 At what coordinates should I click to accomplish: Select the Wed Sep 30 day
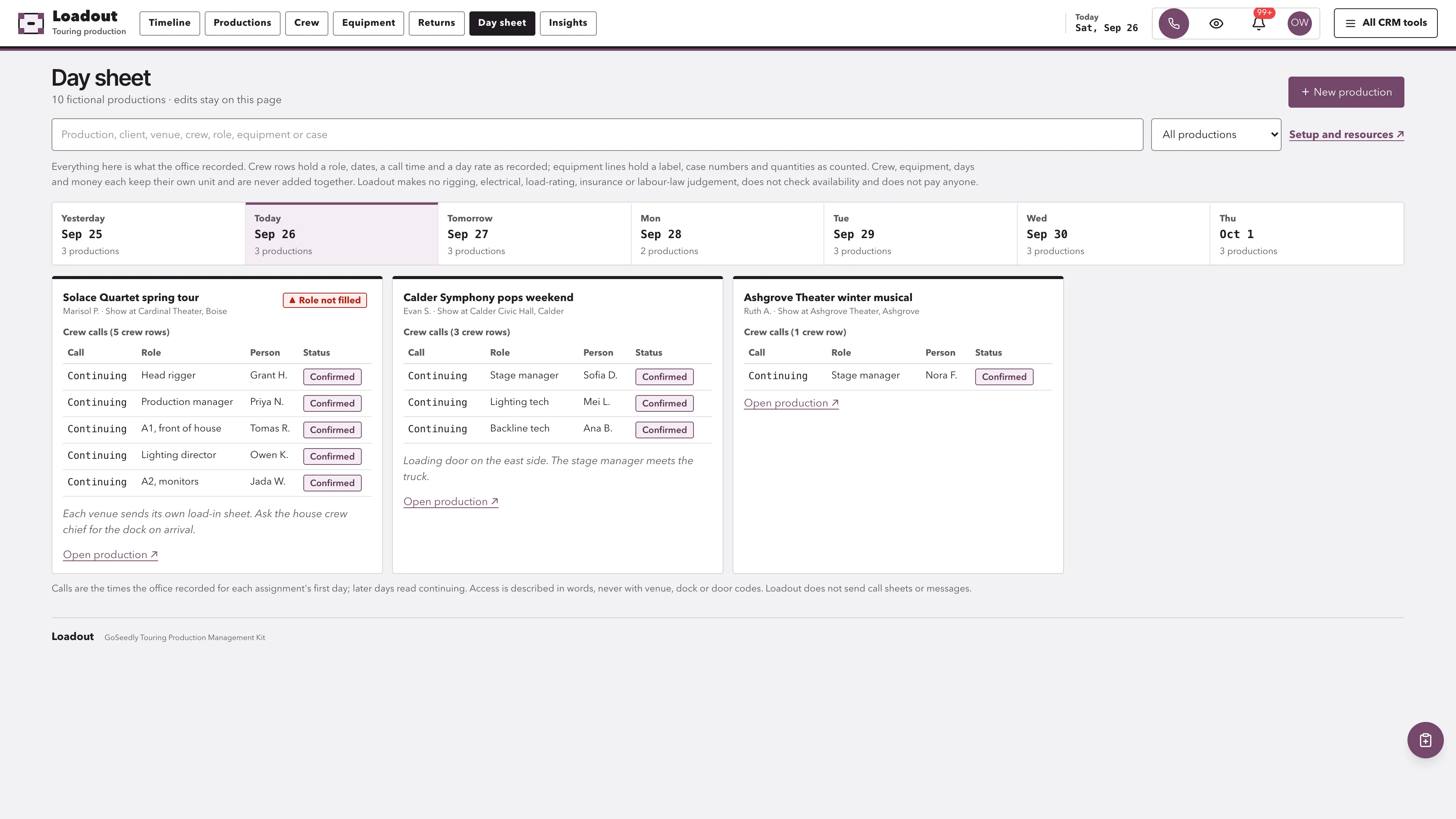(x=1114, y=234)
